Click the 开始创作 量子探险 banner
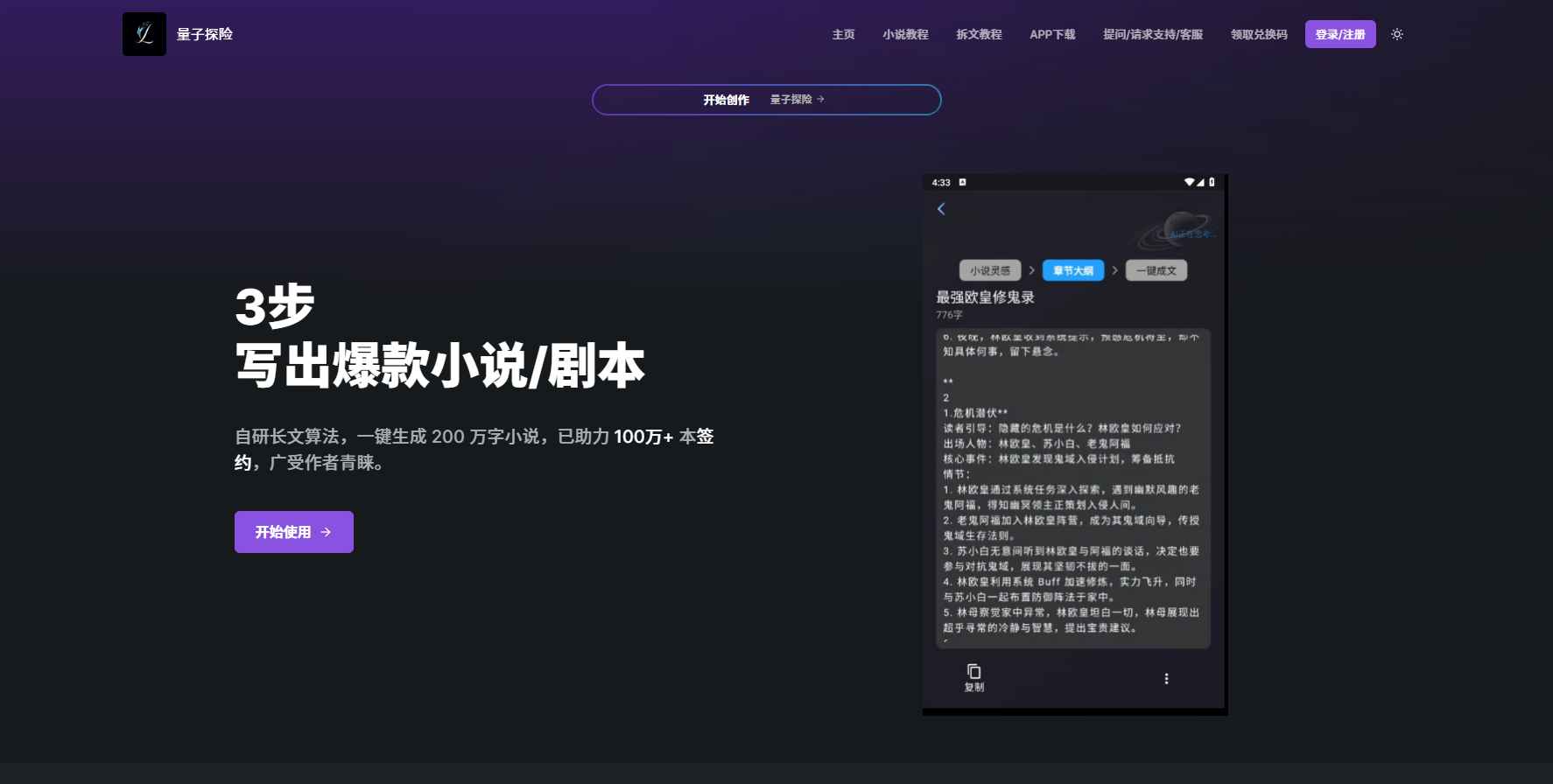The width and height of the screenshot is (1553, 784). point(766,100)
